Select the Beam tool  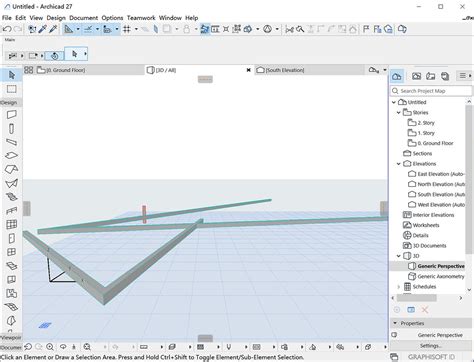coord(11,142)
